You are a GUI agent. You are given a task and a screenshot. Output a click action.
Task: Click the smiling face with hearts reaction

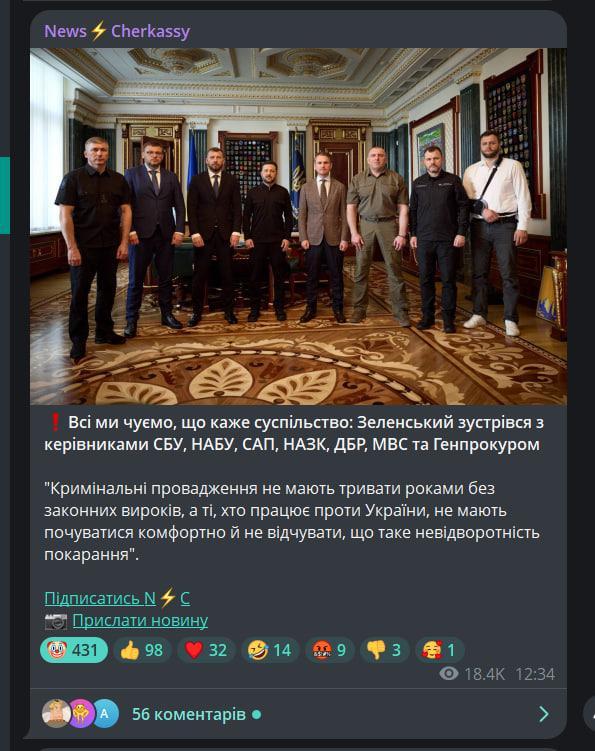[439, 650]
